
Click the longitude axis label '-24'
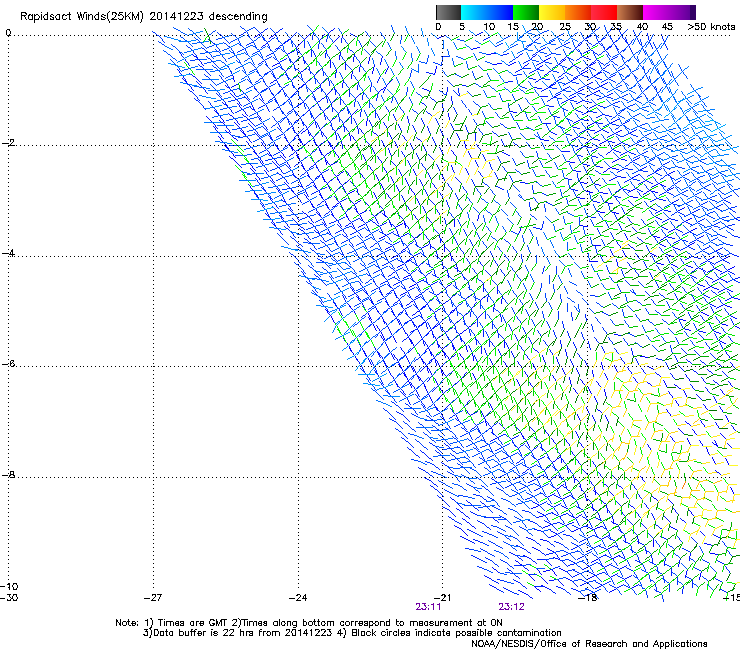click(x=298, y=598)
